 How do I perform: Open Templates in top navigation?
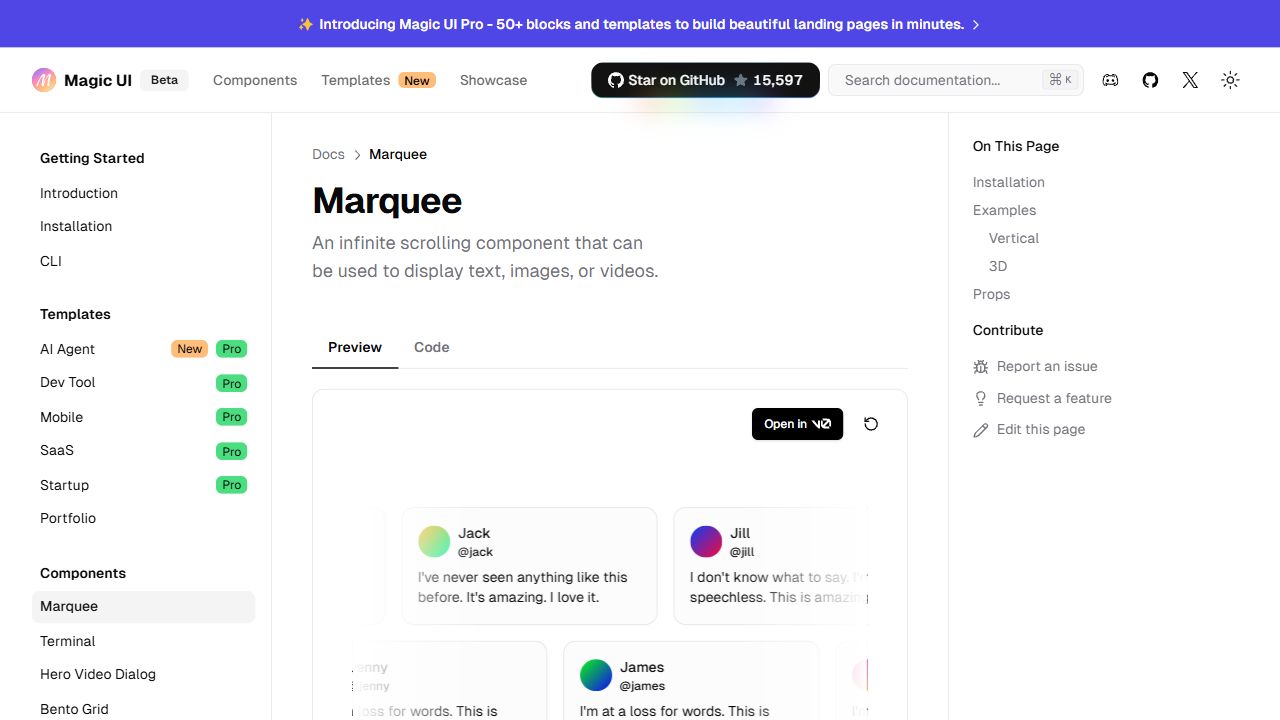(x=355, y=80)
